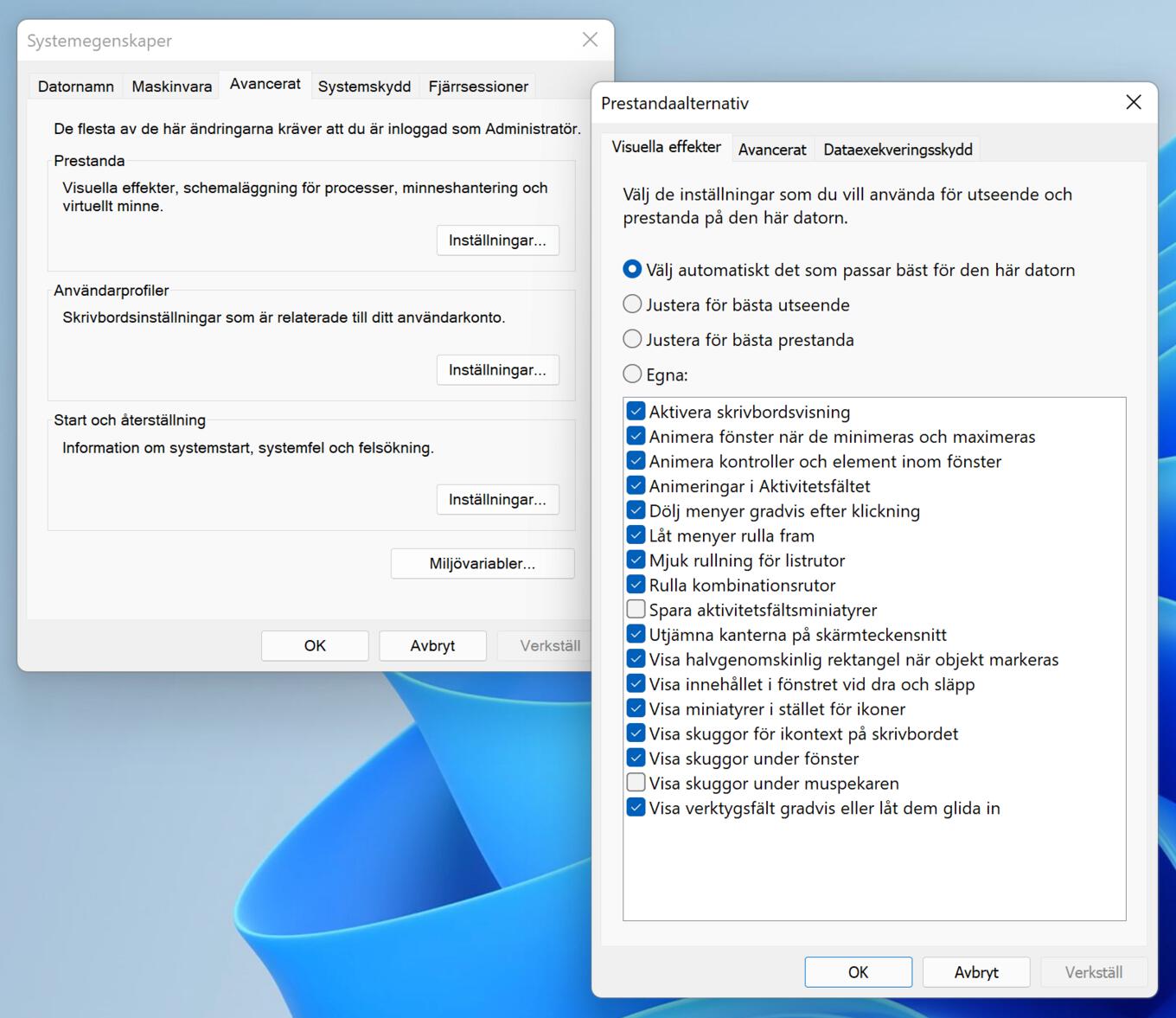Viewport: 1176px width, 1018px height.
Task: Select 'Justera för bästa prestanda' radio button
Action: [632, 340]
